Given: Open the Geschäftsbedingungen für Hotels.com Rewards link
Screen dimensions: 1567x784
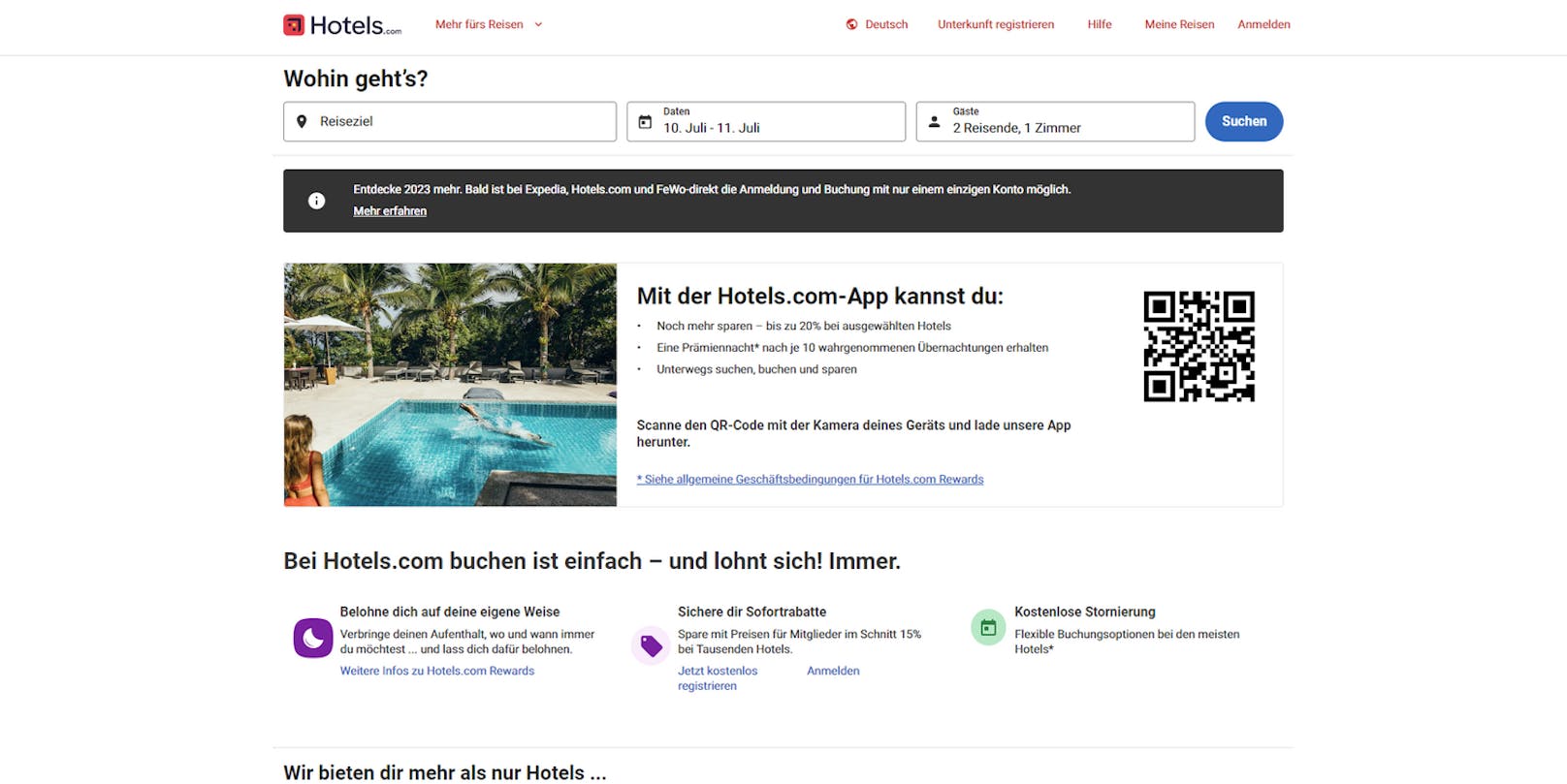Looking at the screenshot, I should point(810,479).
